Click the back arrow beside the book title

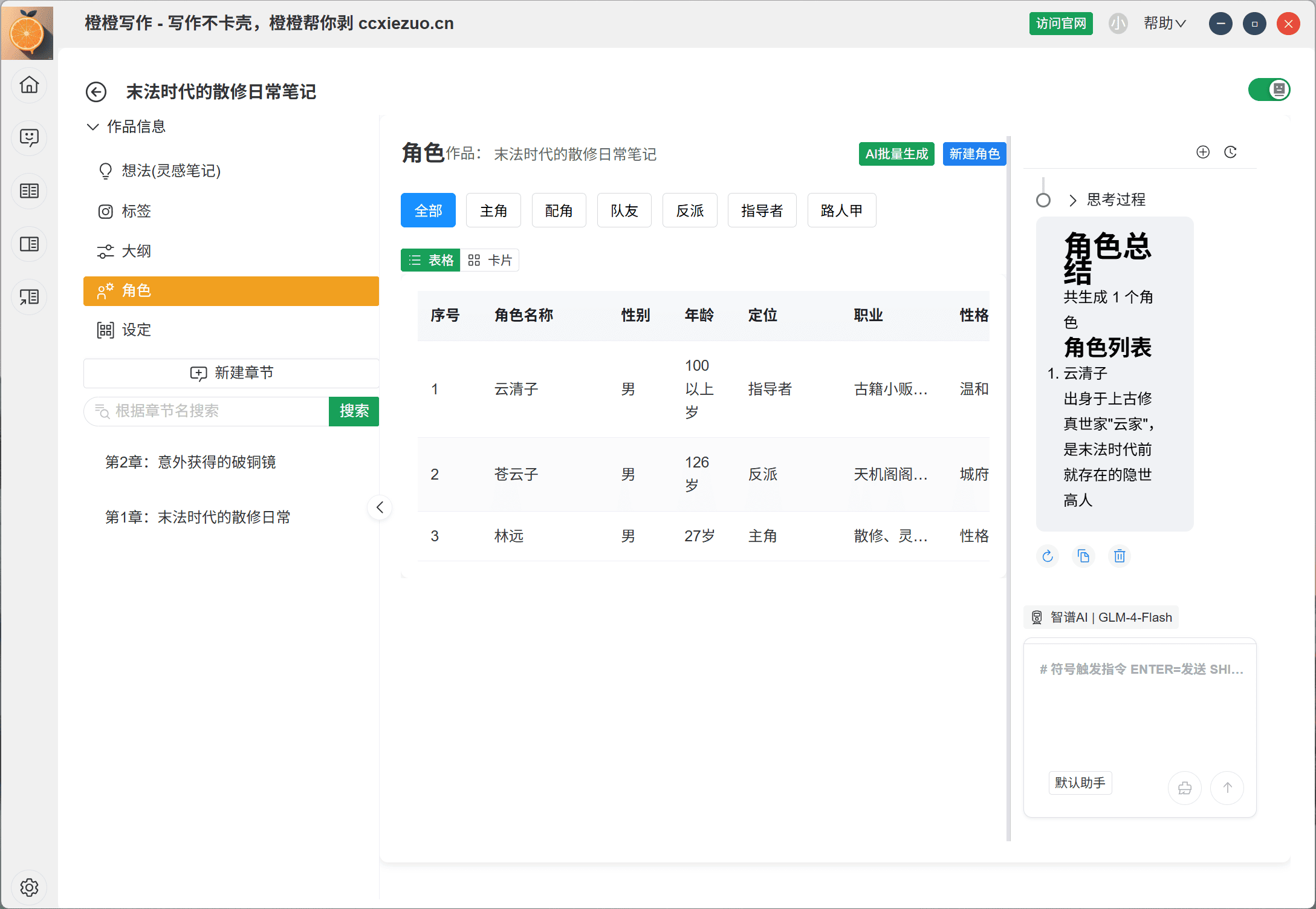(96, 92)
